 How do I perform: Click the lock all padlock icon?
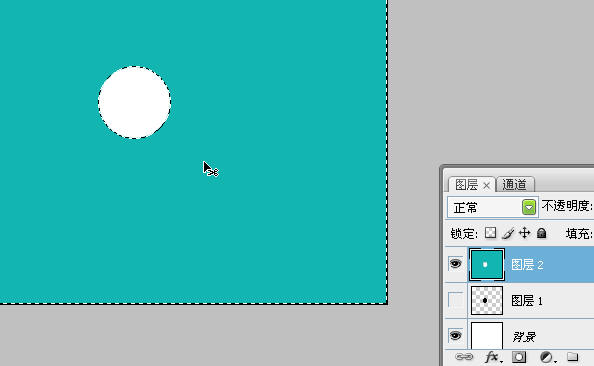[x=542, y=233]
